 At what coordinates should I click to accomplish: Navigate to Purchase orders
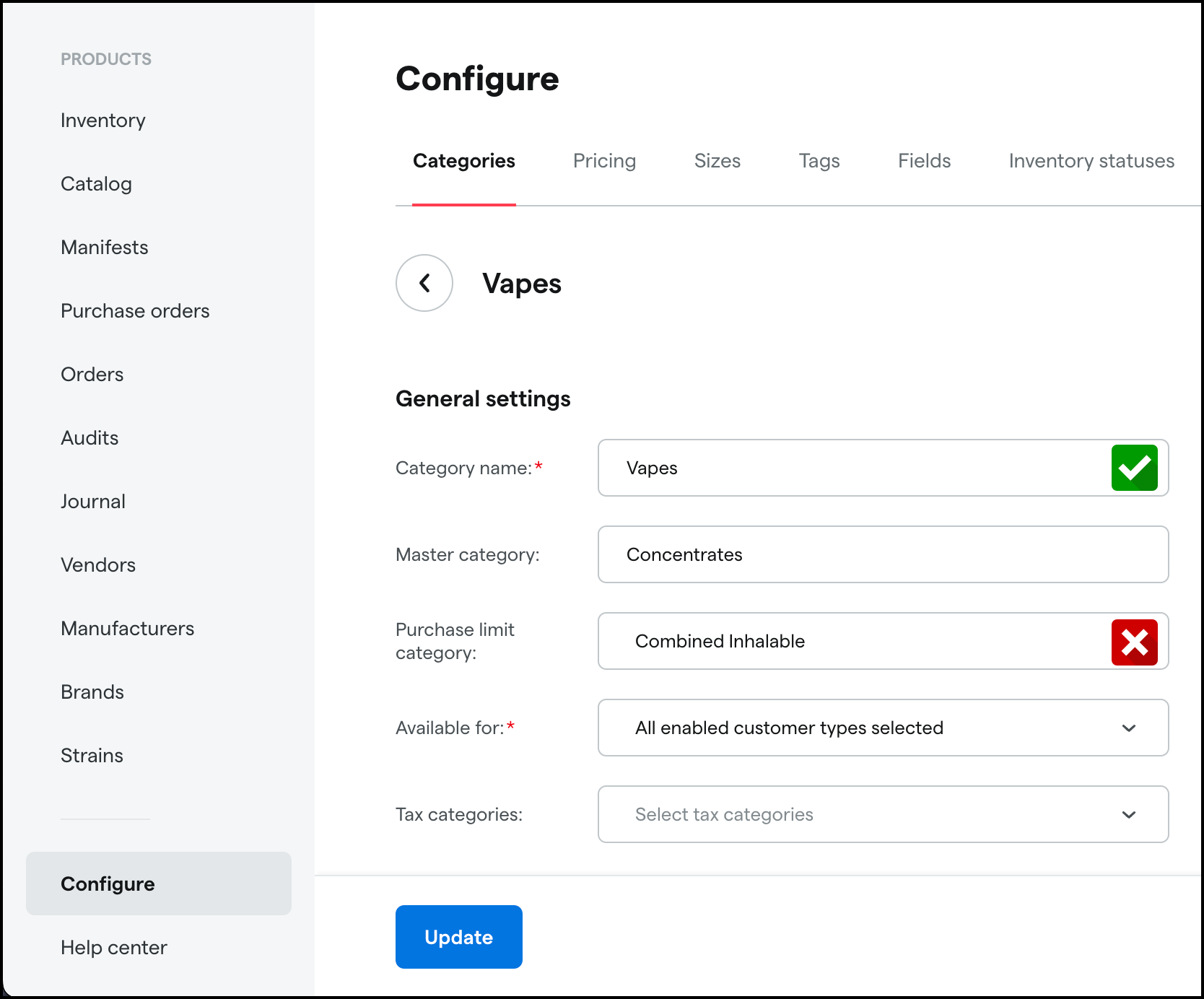click(x=134, y=310)
